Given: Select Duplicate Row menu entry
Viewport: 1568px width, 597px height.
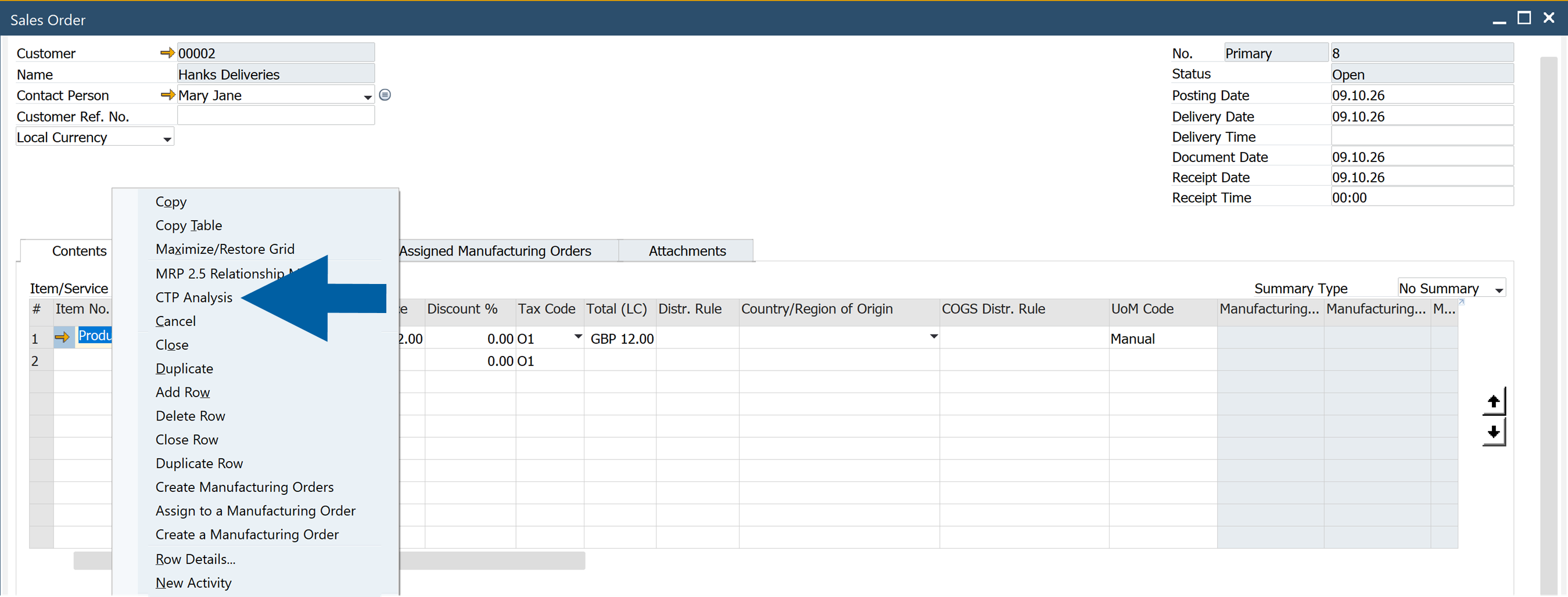Looking at the screenshot, I should click(x=199, y=464).
